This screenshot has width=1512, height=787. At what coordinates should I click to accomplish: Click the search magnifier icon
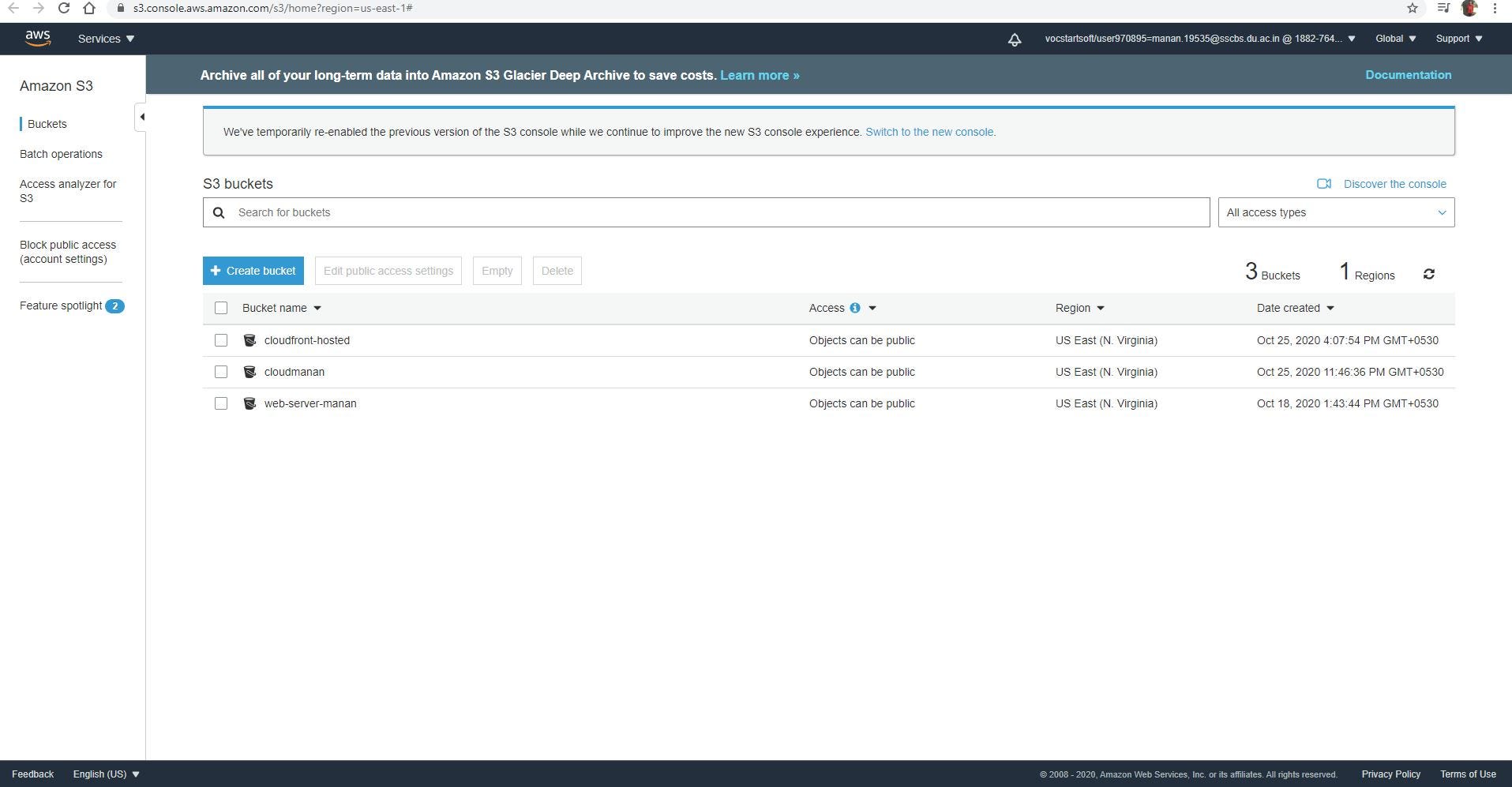pos(219,212)
